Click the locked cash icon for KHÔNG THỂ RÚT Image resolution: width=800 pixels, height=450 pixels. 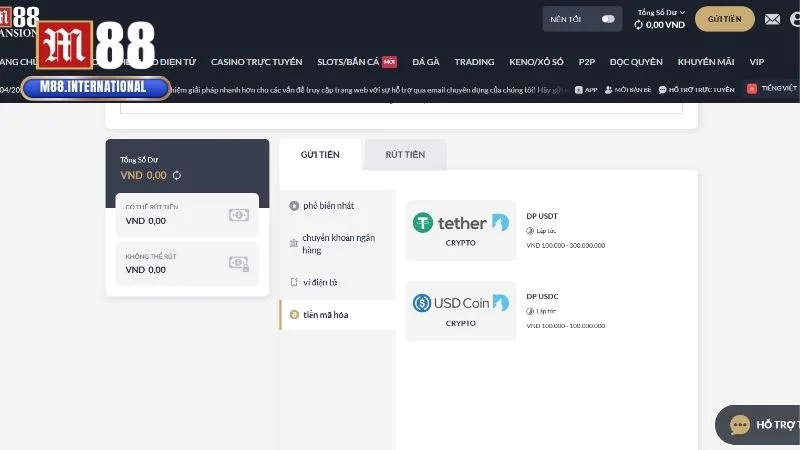tap(239, 263)
